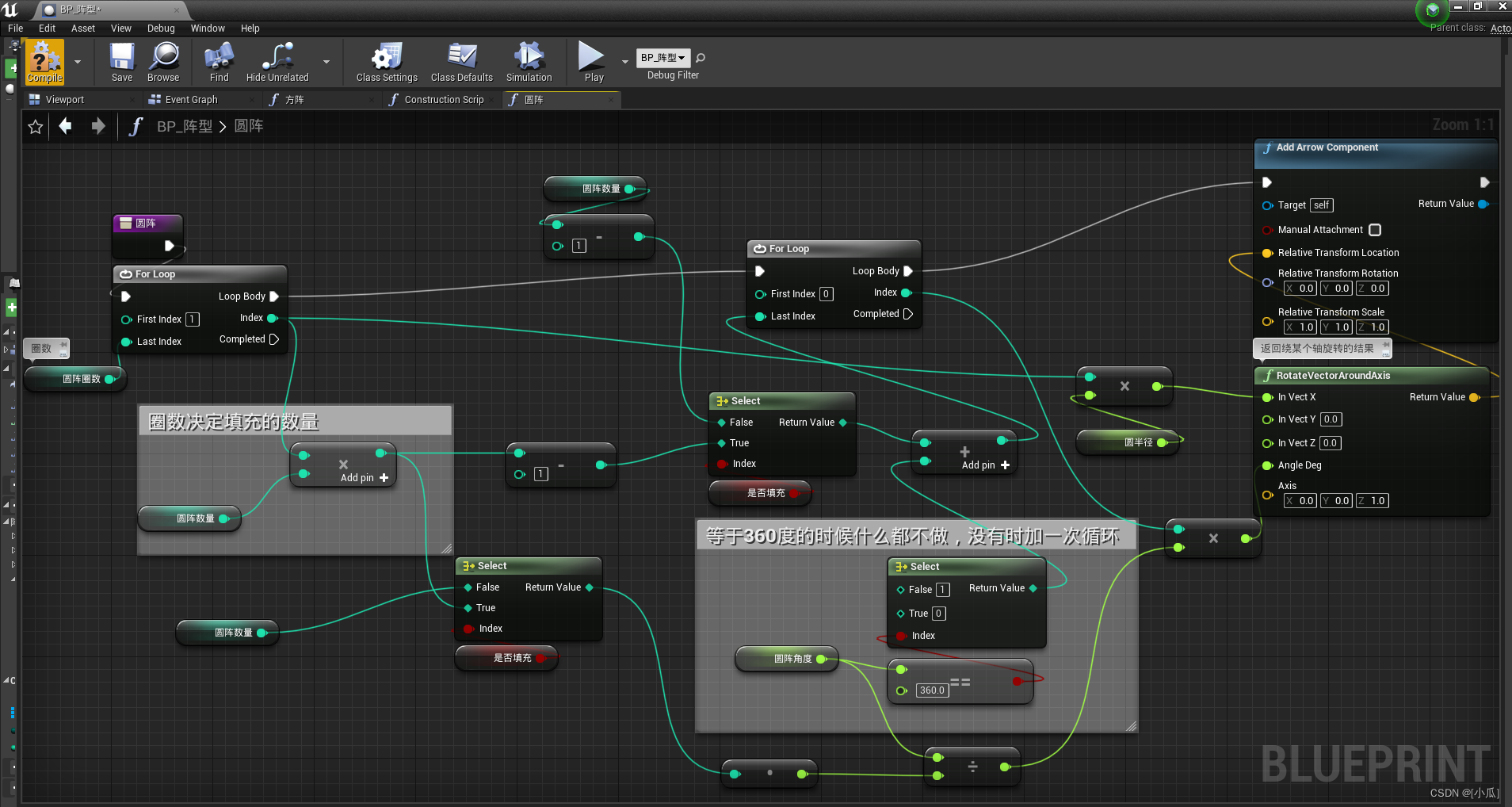
Task: Open the Asset menu
Action: click(83, 29)
